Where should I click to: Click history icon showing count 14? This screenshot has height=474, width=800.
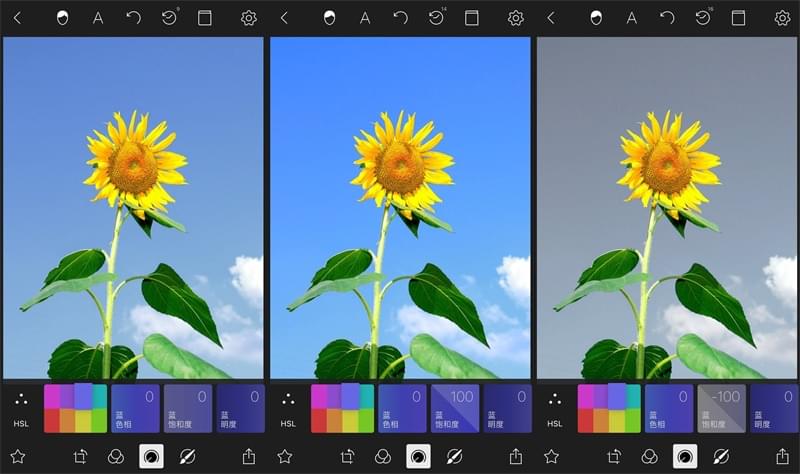click(x=437, y=18)
